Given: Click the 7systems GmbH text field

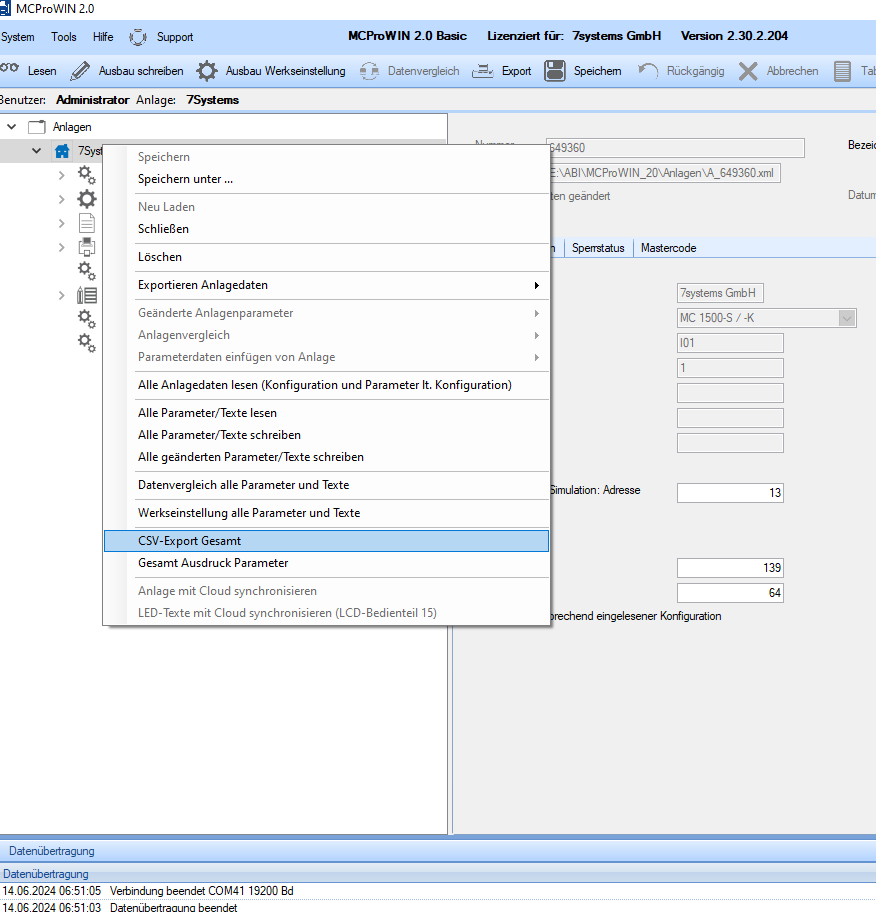Looking at the screenshot, I should click(x=720, y=293).
